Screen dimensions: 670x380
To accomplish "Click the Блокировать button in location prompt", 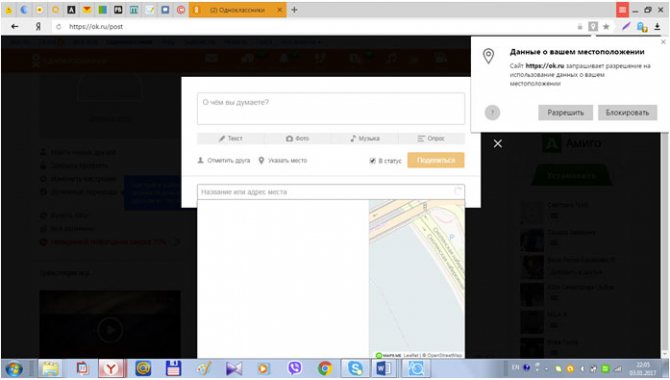I will (627, 113).
